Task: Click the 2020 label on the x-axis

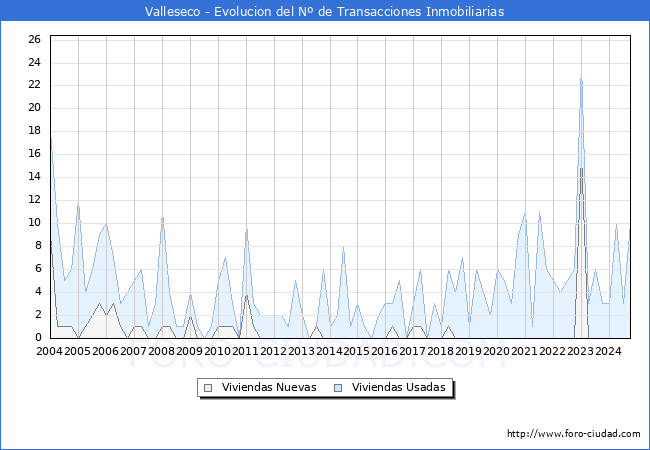Action: click(496, 351)
